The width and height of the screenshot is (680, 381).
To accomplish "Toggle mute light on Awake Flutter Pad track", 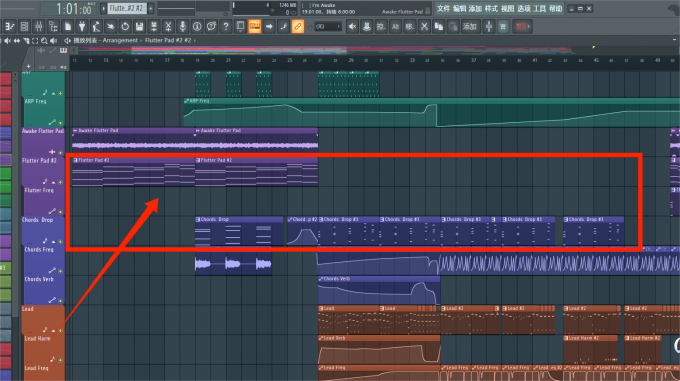I will [x=60, y=153].
